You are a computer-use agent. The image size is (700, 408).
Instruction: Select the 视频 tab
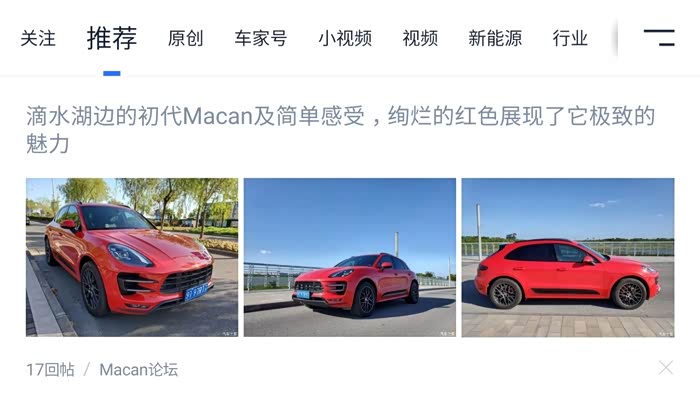(420, 38)
